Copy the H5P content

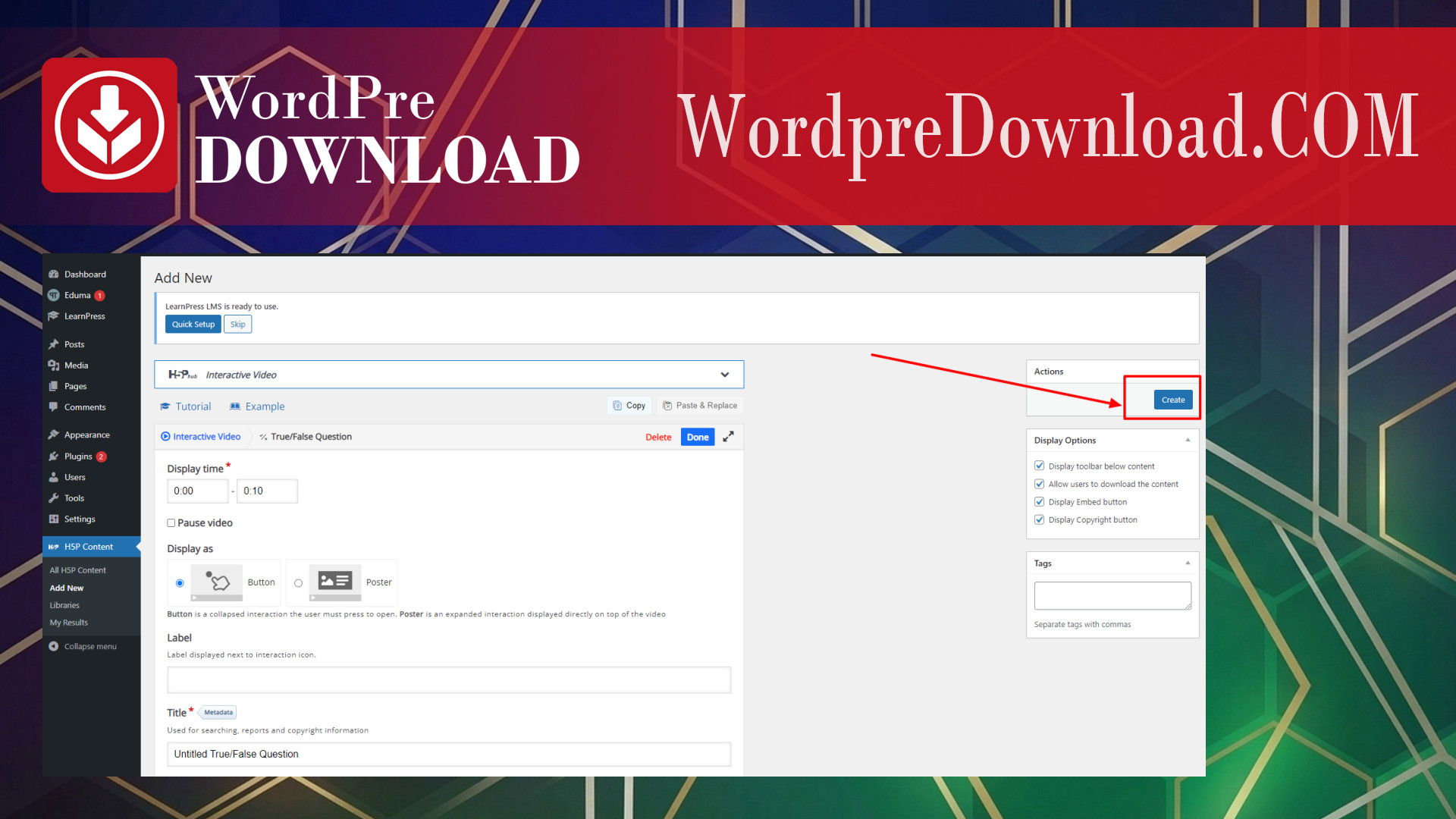629,406
